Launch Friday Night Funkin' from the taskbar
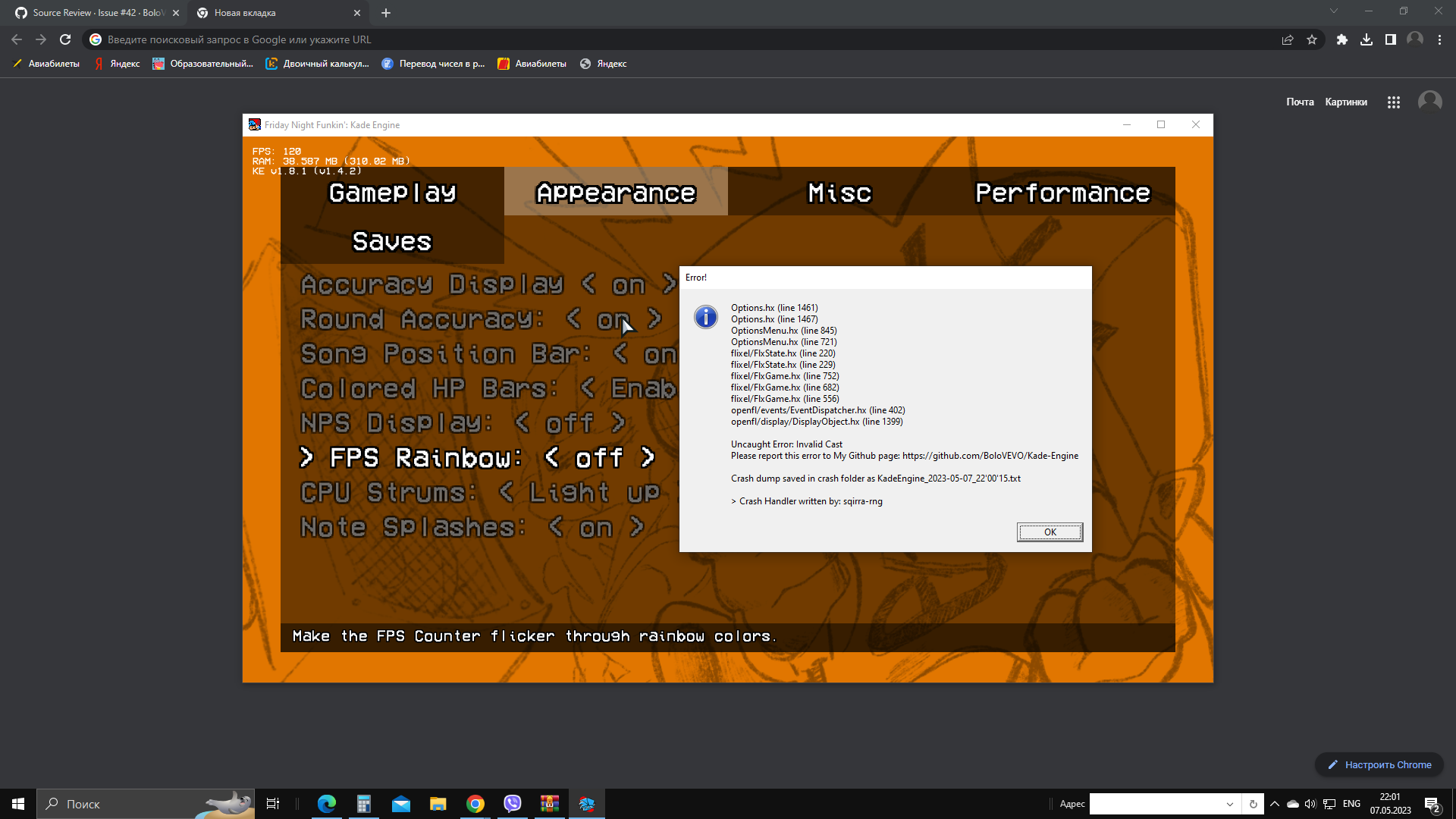The image size is (1456, 819). tap(586, 804)
